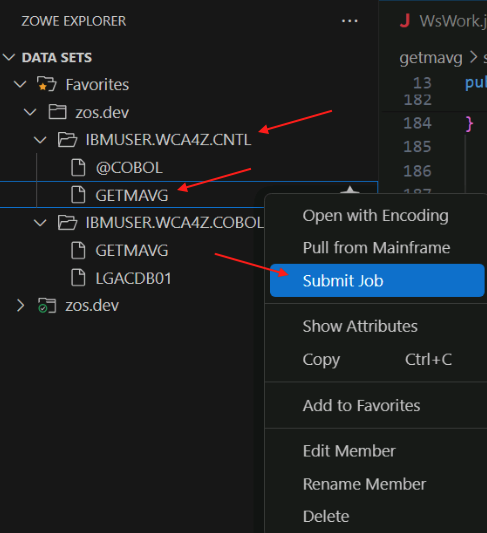Click the file icon of GETMAVG in CNTL
The width and height of the screenshot is (487, 533).
click(x=78, y=195)
